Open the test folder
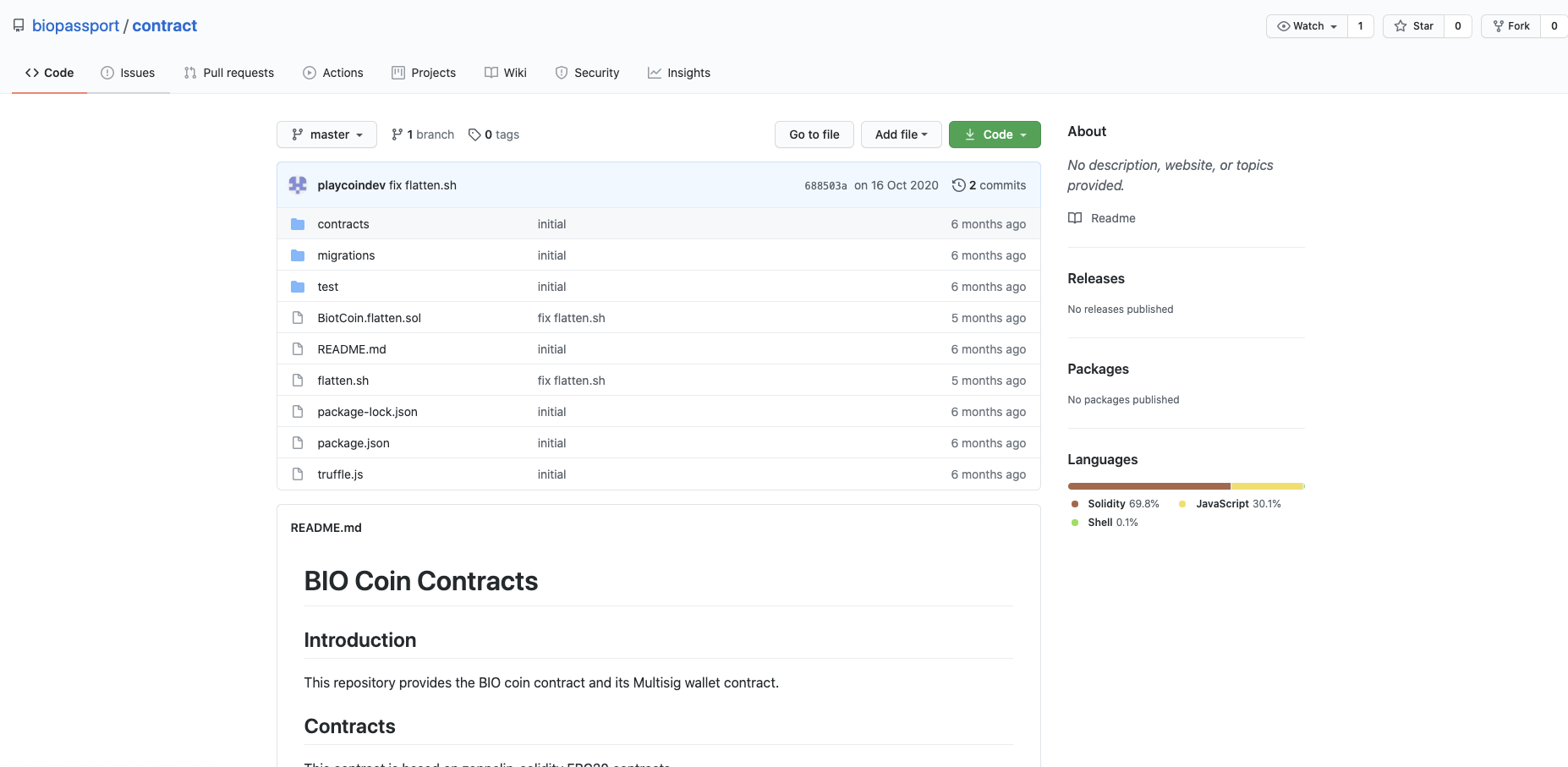 328,287
